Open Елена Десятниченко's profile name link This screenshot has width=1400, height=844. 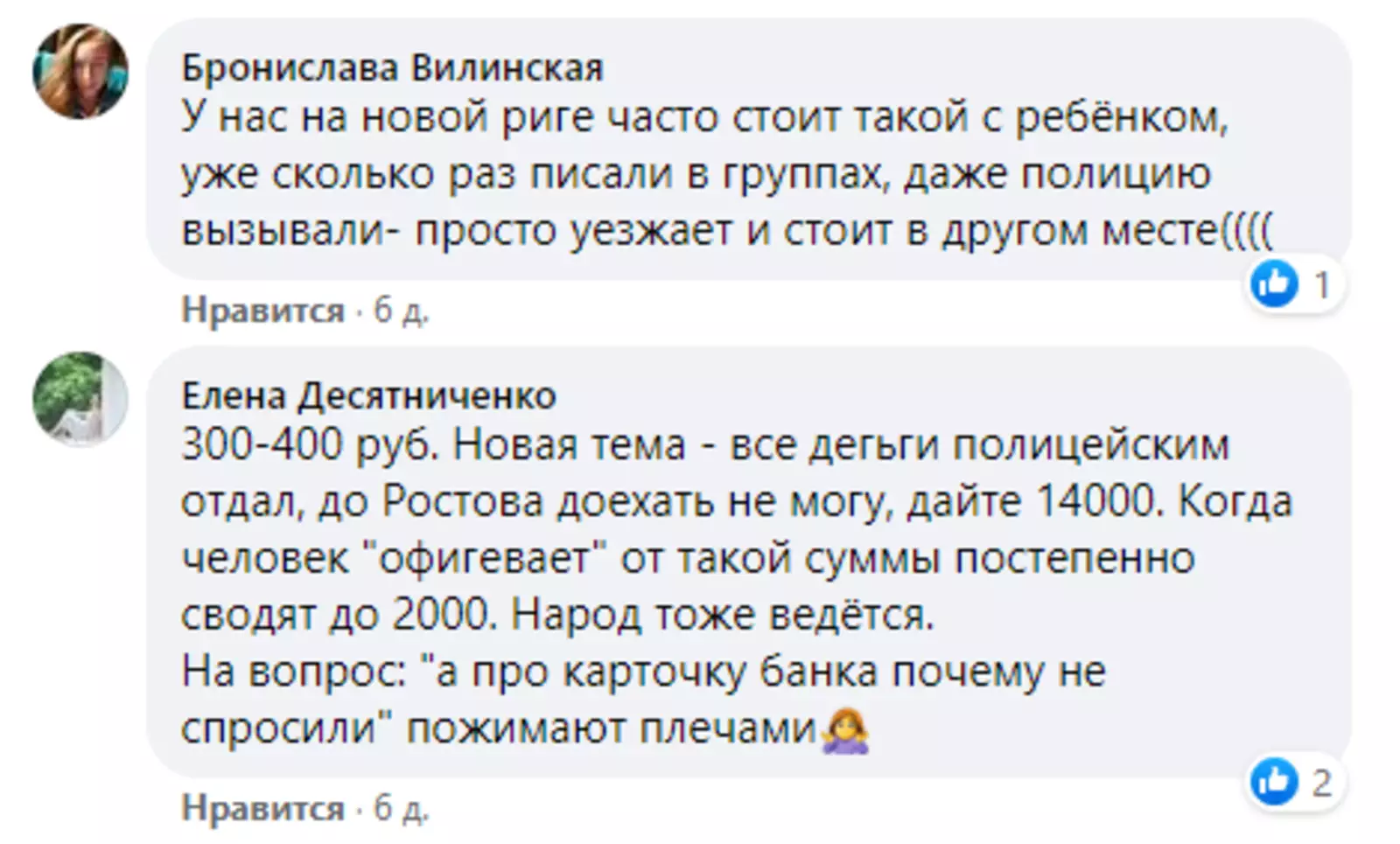368,396
